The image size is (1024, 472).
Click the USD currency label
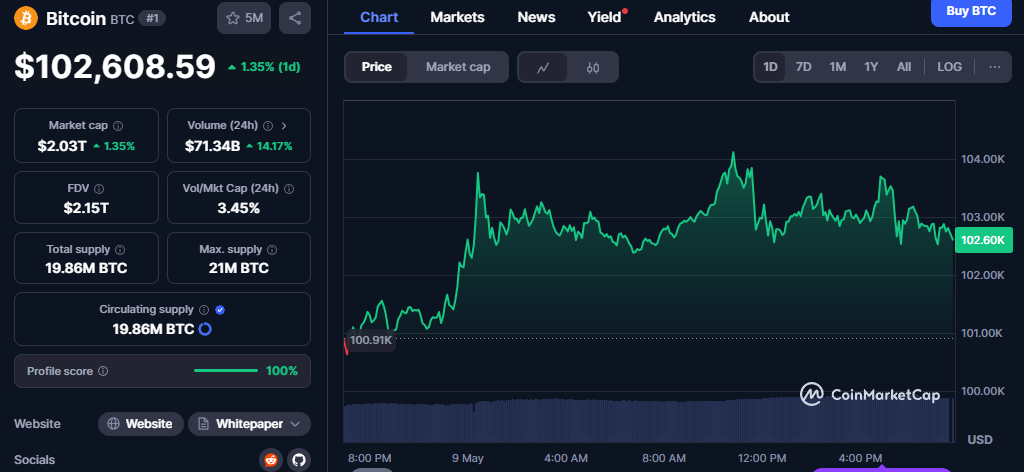click(980, 439)
